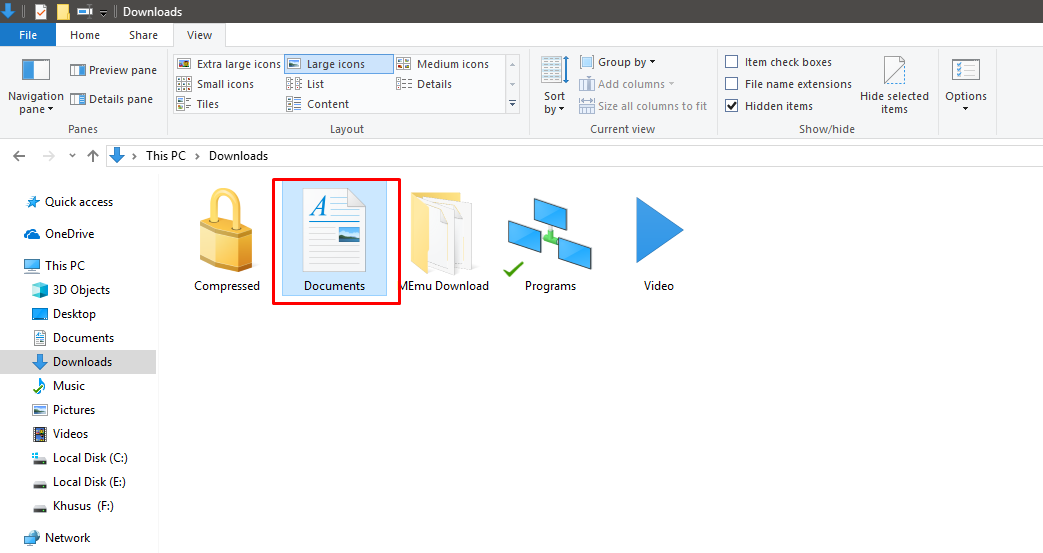This screenshot has width=1043, height=553.
Task: Open Local Disk (E:) drive
Action: pyautogui.click(x=79, y=481)
